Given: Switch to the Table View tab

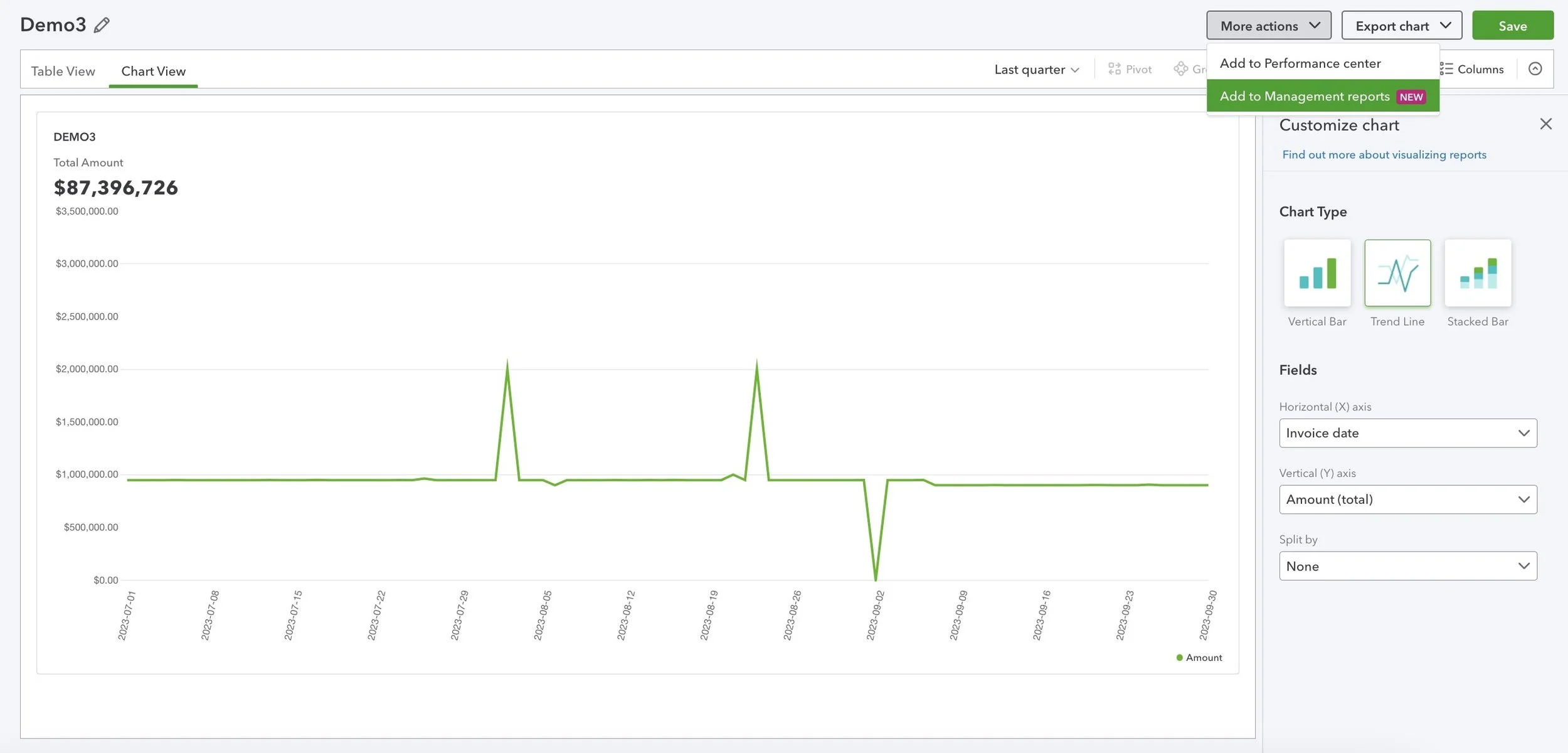Looking at the screenshot, I should click(63, 71).
